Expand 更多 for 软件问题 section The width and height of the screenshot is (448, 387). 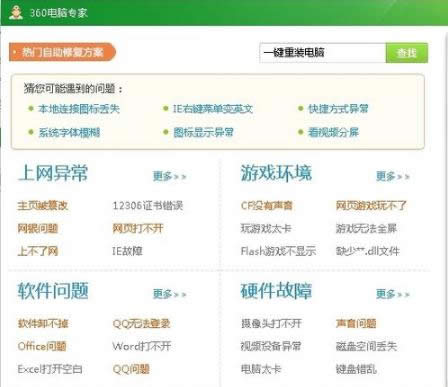[x=169, y=294]
